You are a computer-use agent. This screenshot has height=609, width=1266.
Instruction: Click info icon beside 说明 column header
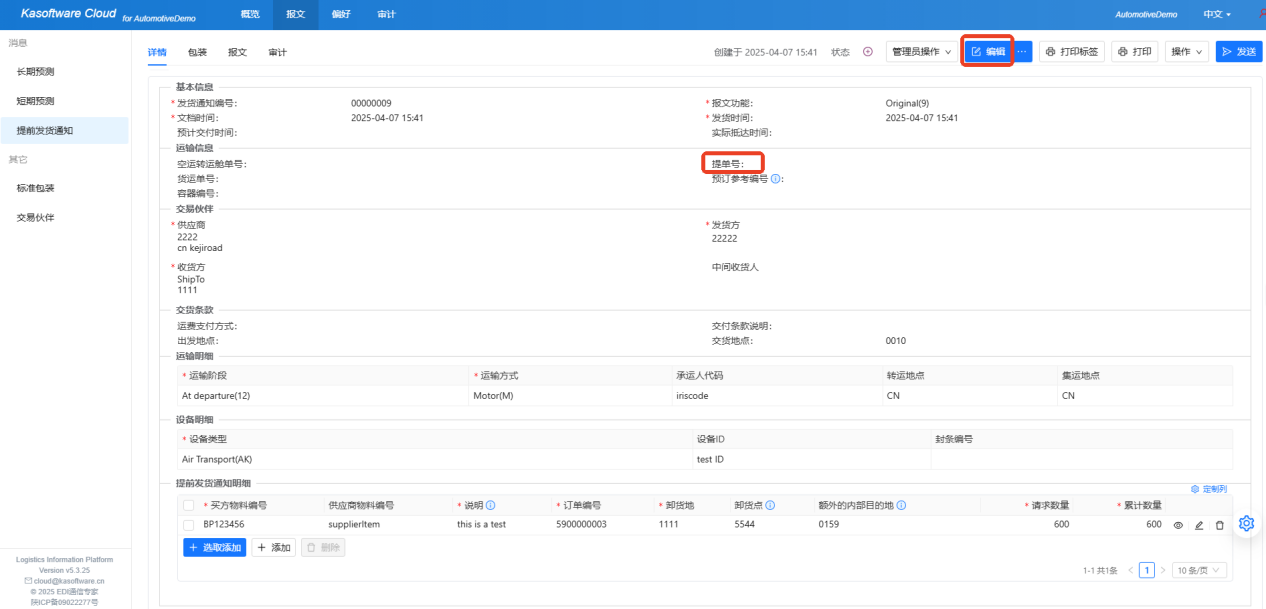[491, 506]
